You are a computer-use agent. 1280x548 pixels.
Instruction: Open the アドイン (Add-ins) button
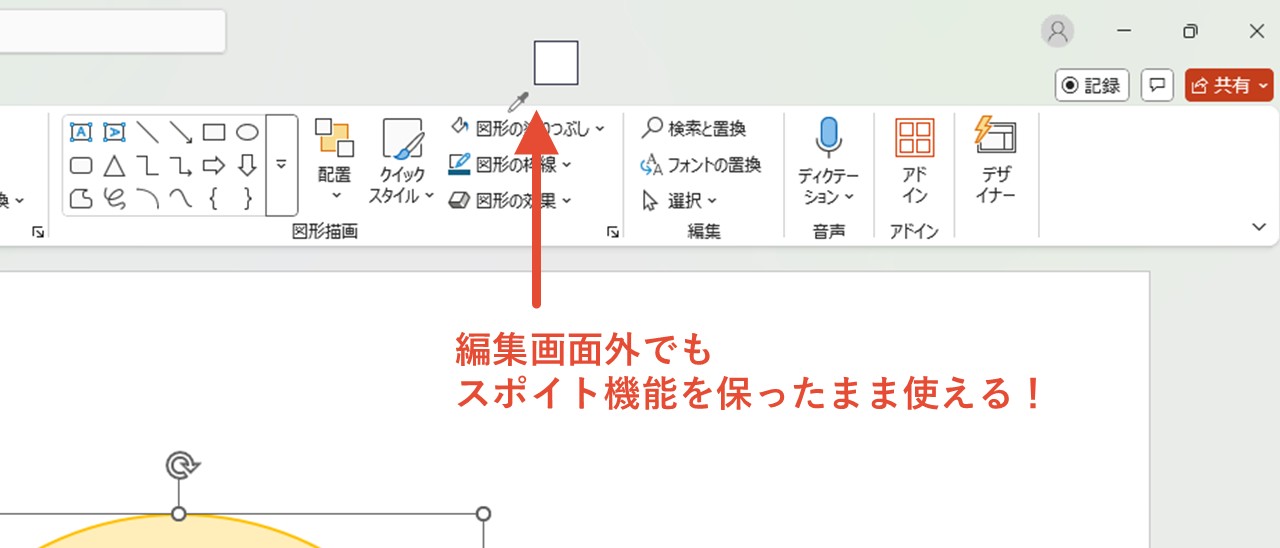tap(914, 160)
